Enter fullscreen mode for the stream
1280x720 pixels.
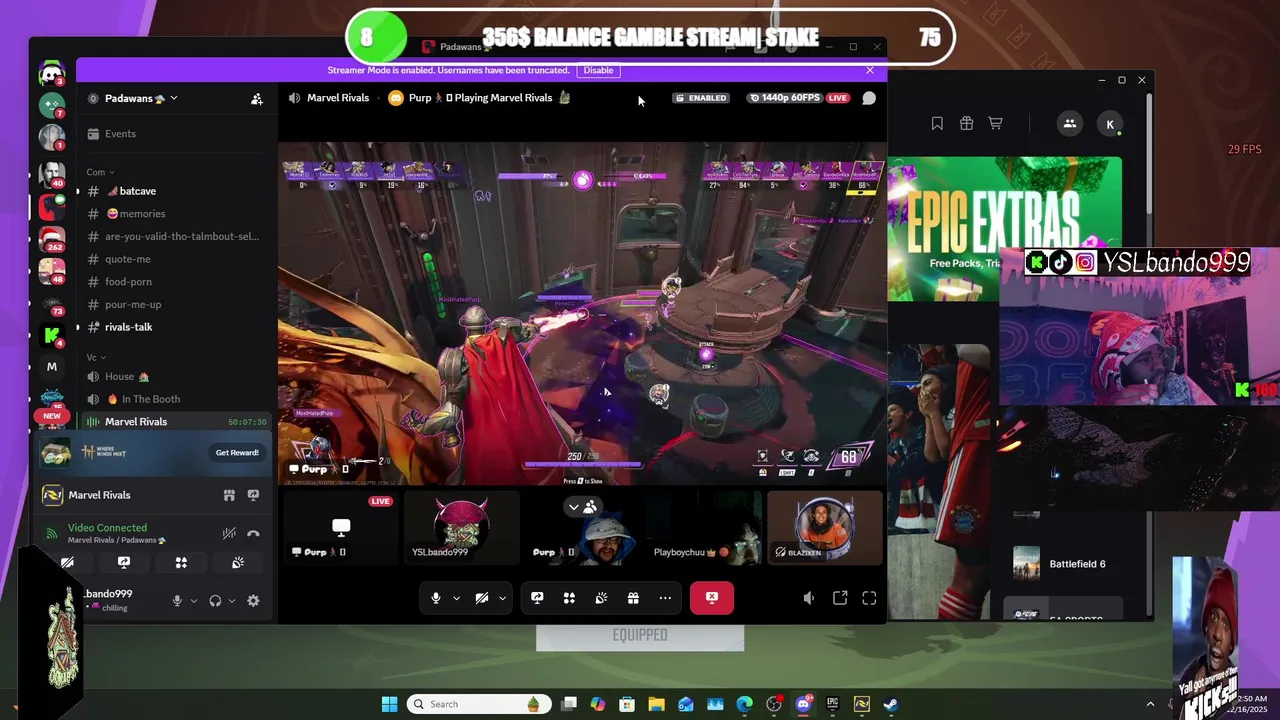(x=869, y=598)
